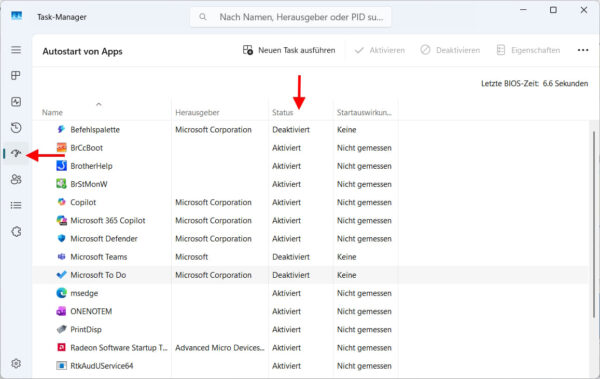Viewport: 600px width, 379px height.
Task: Select the msedge entry name
Action: 84,293
